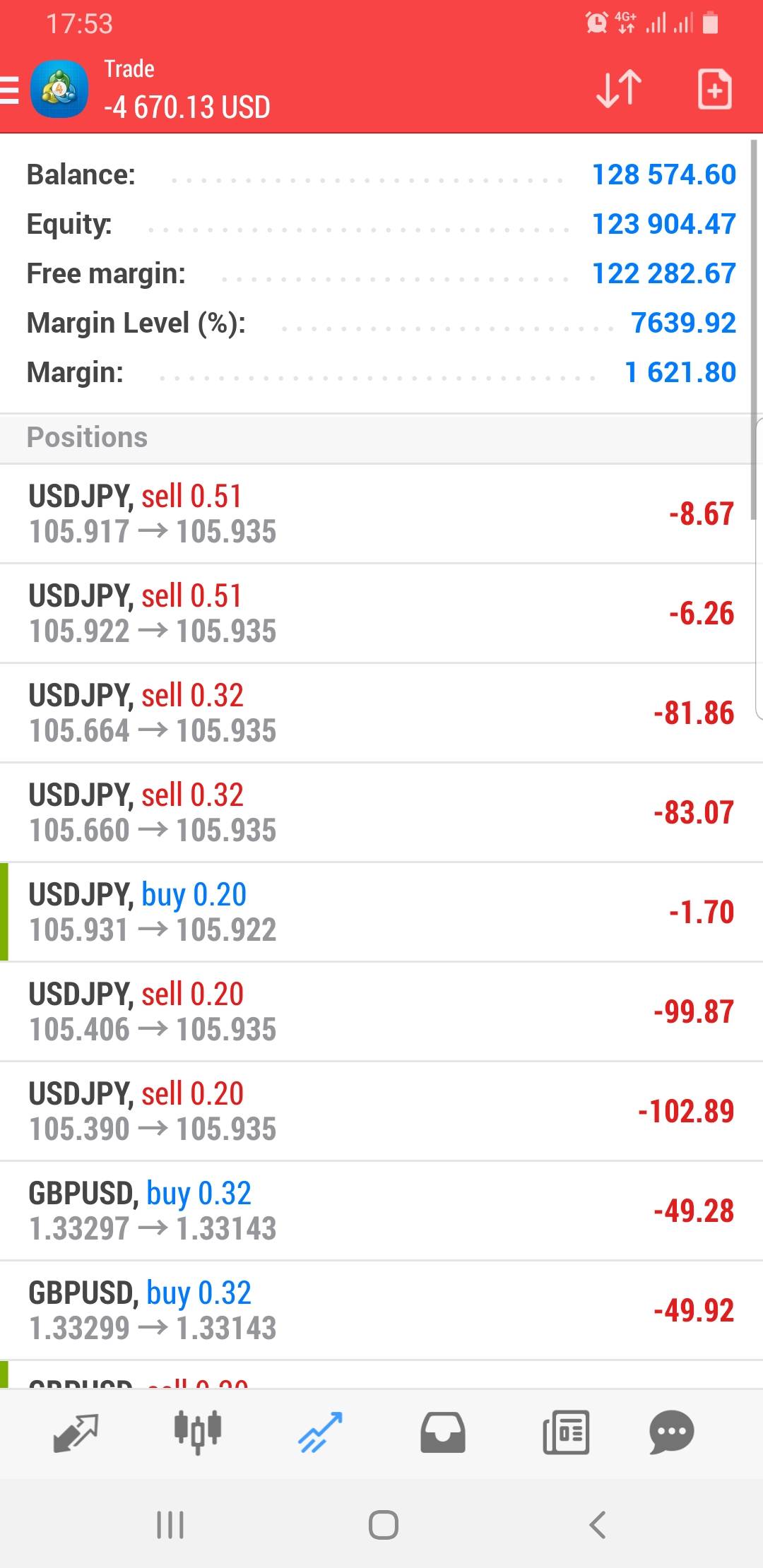763x1568 pixels.
Task: Open the Quotes tab icon
Action: (x=76, y=1432)
